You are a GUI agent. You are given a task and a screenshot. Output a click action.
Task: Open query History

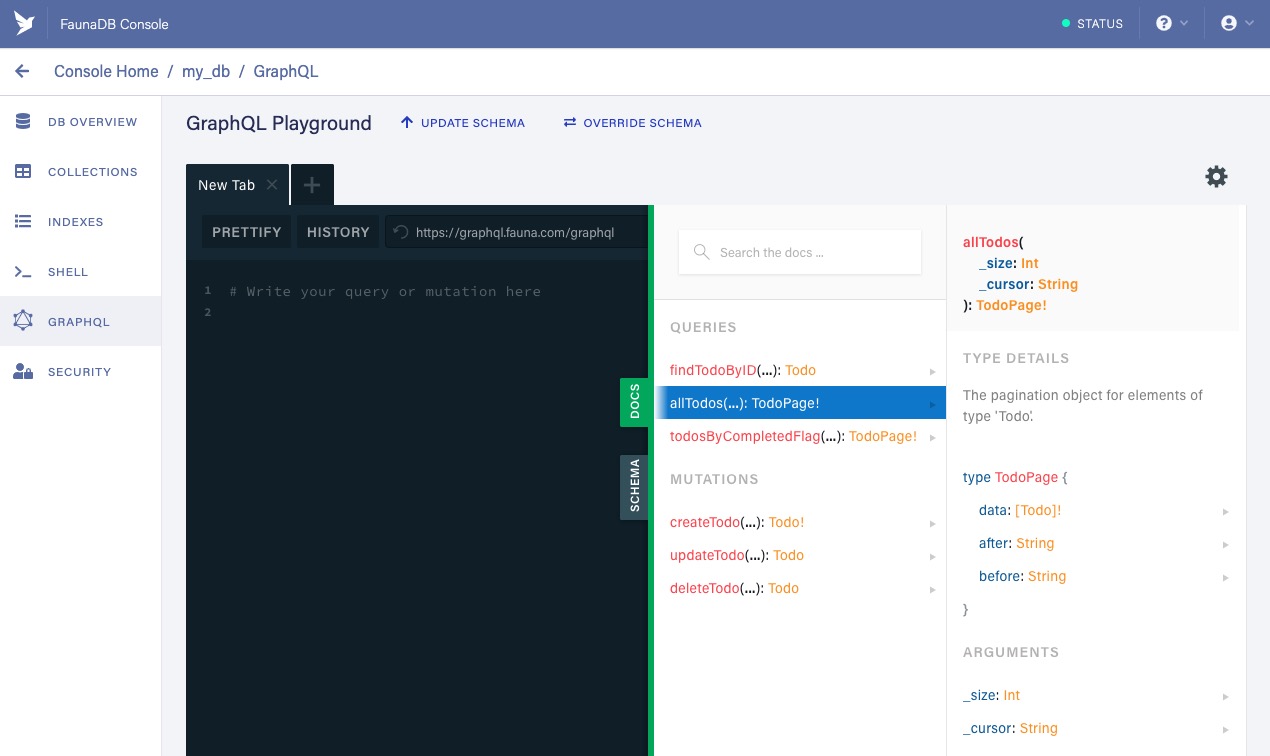tap(338, 232)
